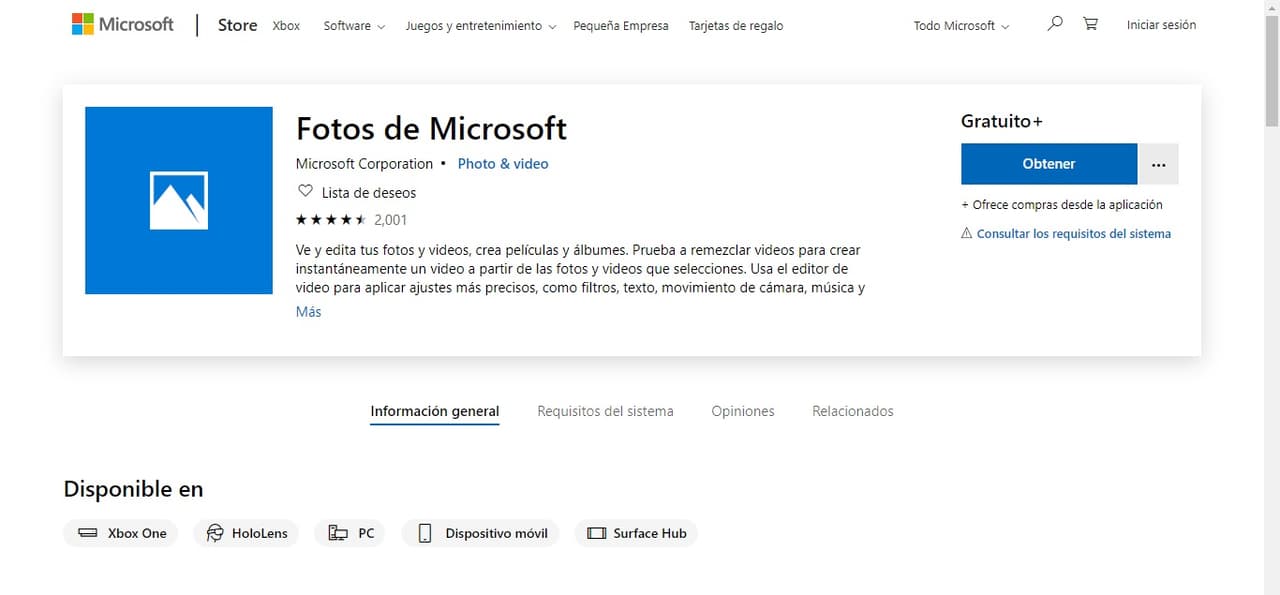Switch to the Opiniones tab
The height and width of the screenshot is (595, 1280).
(742, 411)
